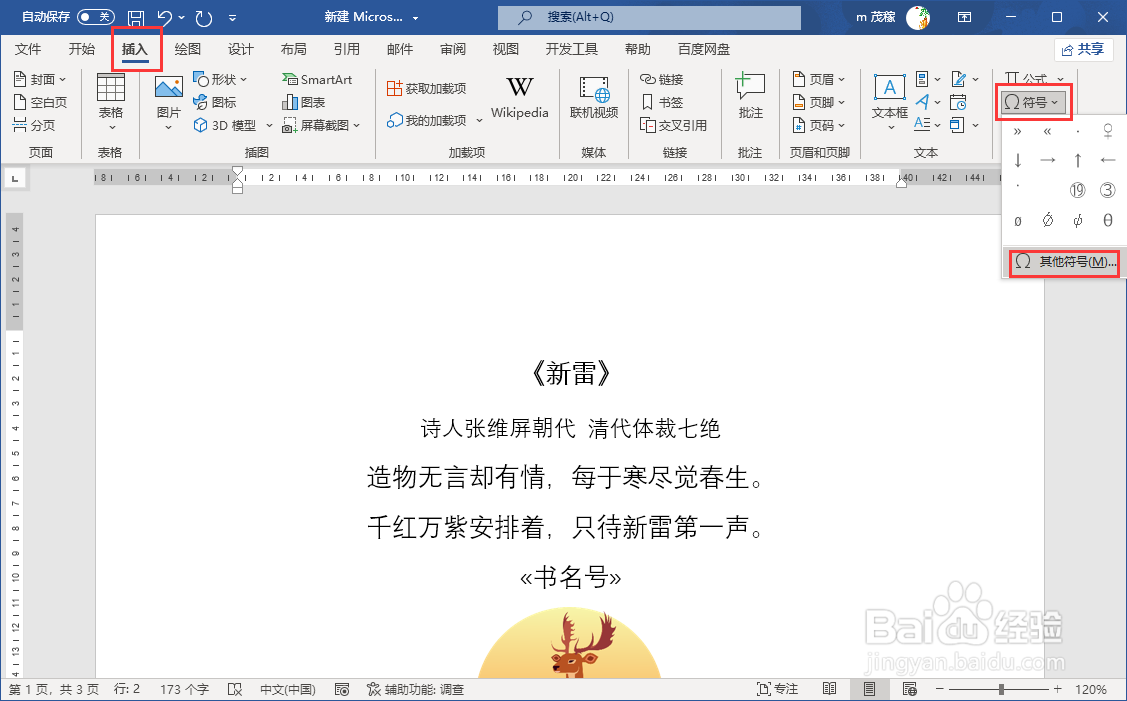Insert a blank page (空白页)

point(40,102)
